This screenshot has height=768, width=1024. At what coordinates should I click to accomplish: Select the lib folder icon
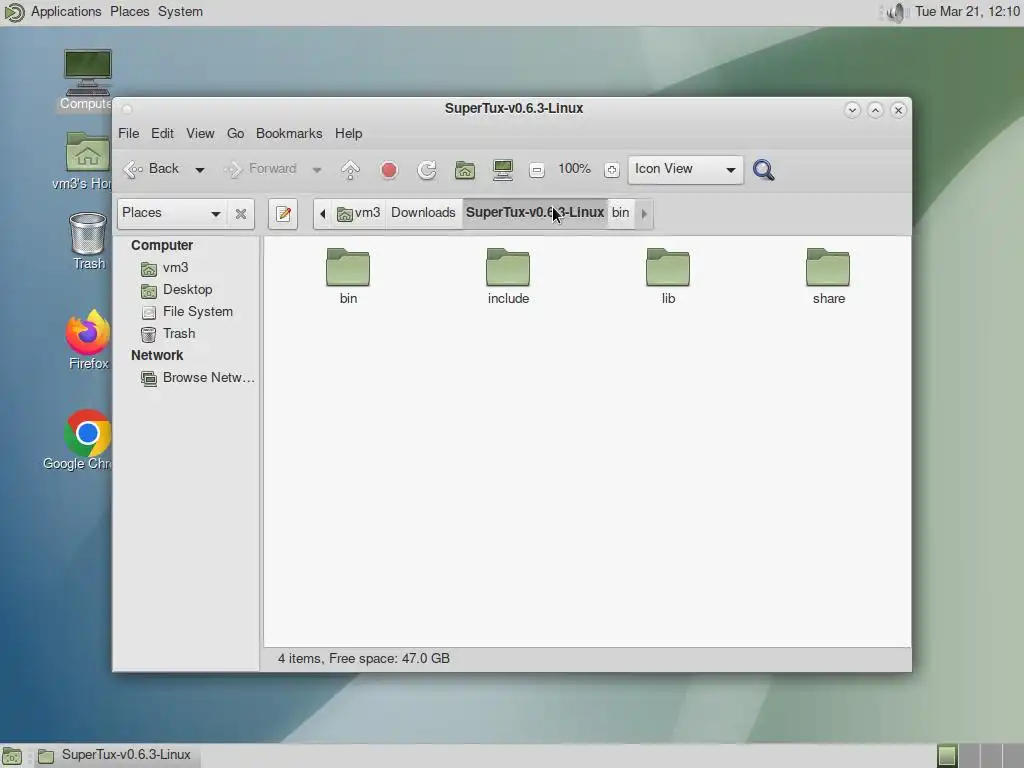pyautogui.click(x=668, y=266)
